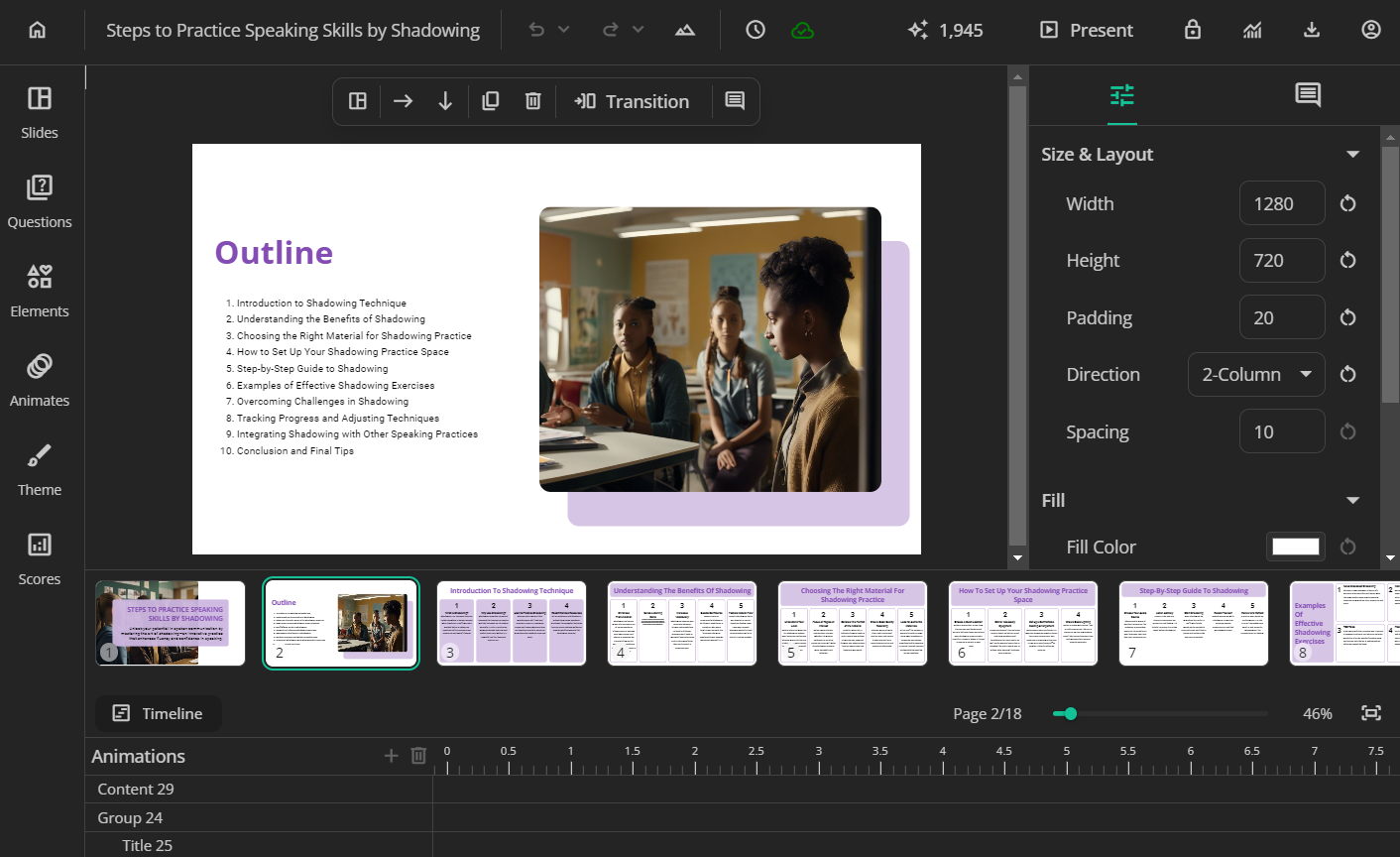The height and width of the screenshot is (857, 1400).
Task: Edit the Width field value 1280
Action: click(1282, 203)
